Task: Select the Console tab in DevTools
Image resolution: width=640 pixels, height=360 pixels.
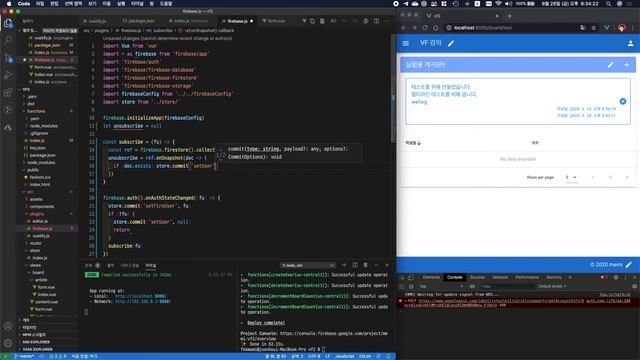Action: [454, 278]
